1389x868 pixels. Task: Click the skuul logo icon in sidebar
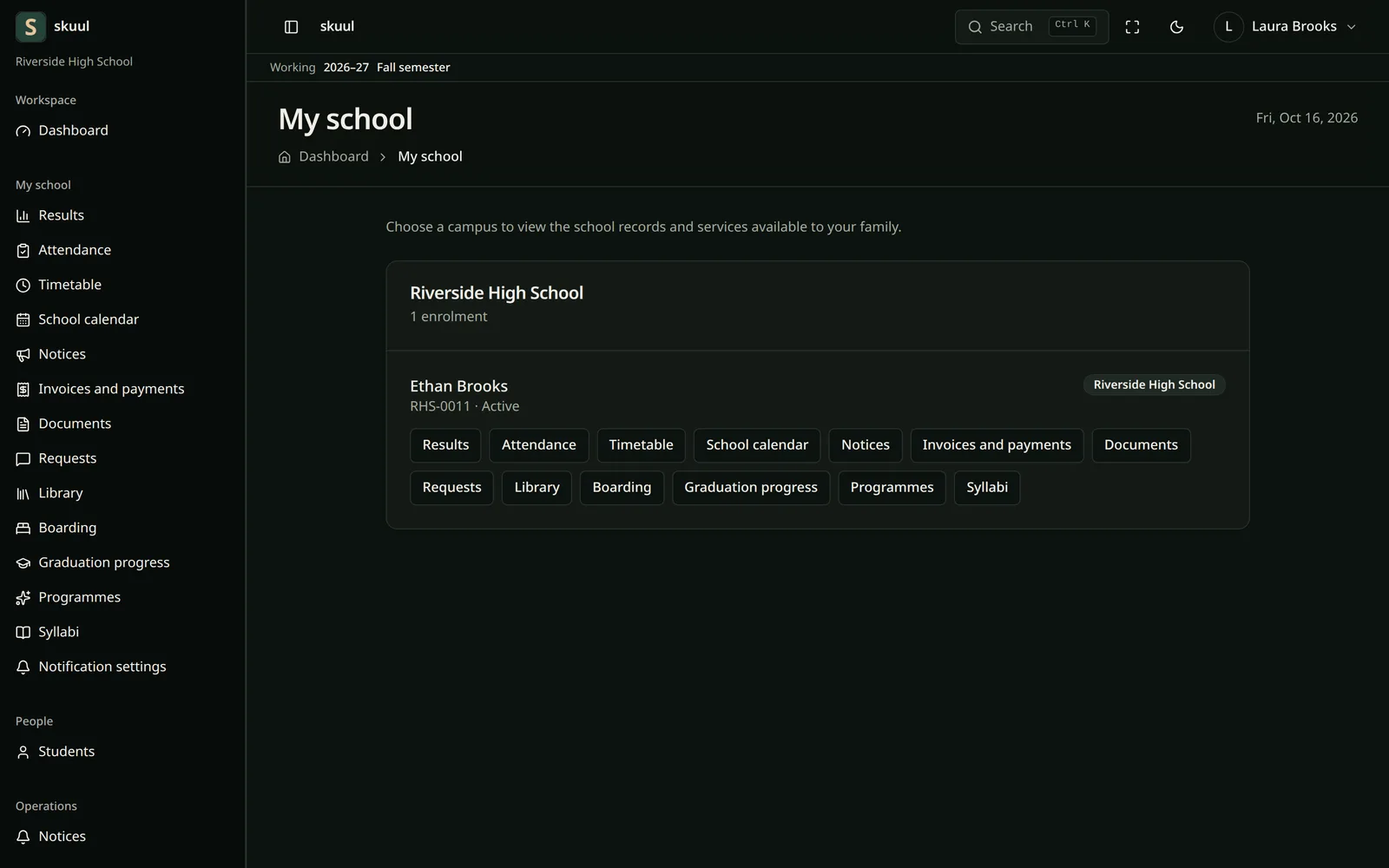[x=30, y=27]
